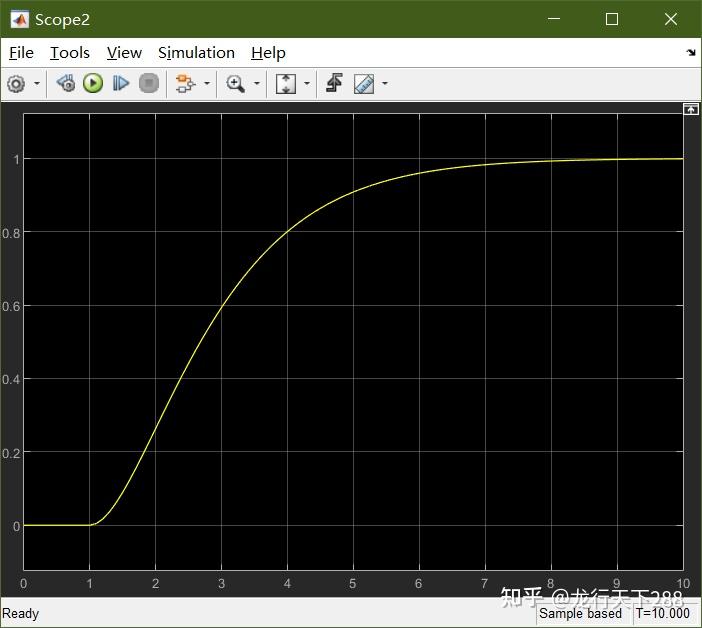Viewport: 702px width, 628px height.
Task: Click the Ready status text
Action: click(x=21, y=613)
